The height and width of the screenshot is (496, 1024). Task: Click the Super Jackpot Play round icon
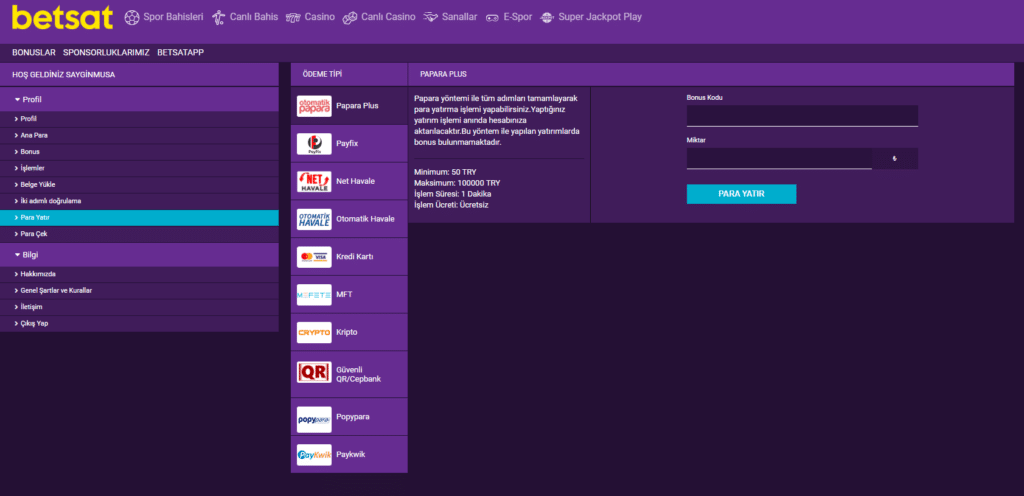(547, 18)
